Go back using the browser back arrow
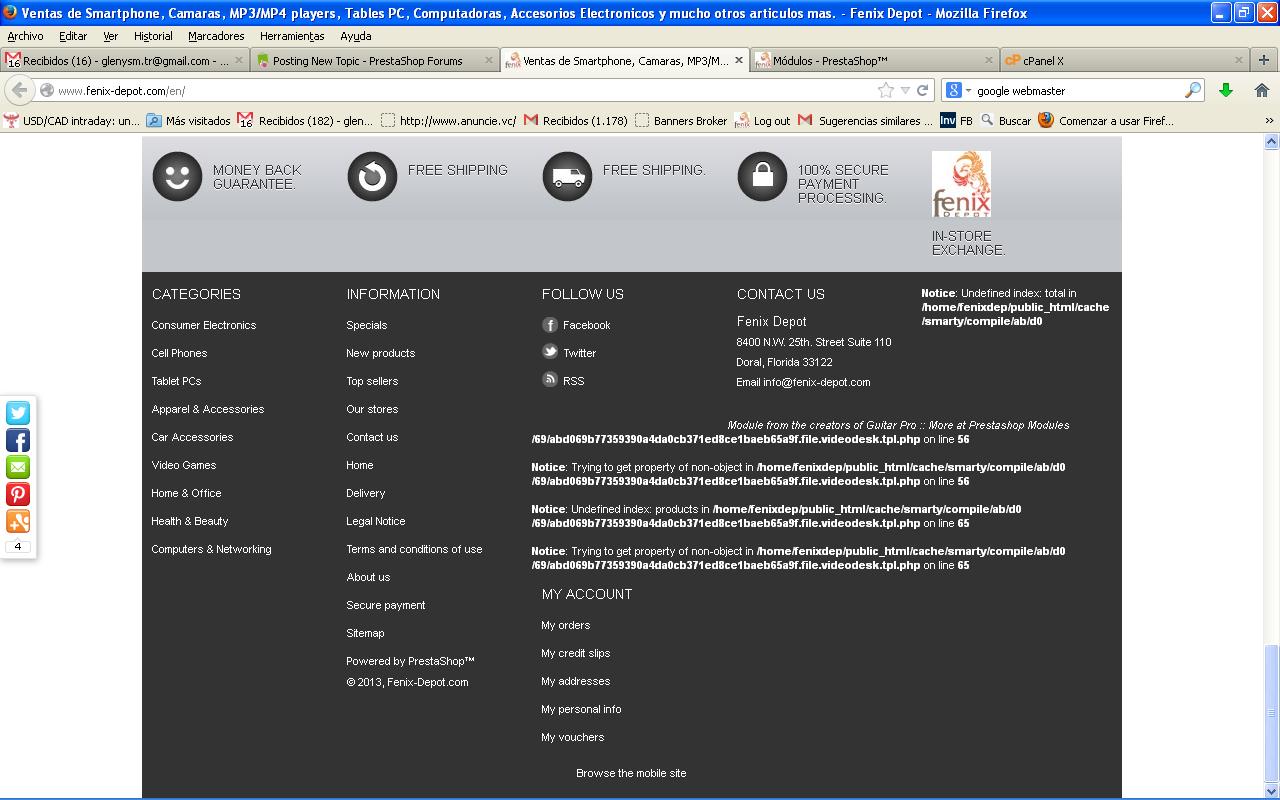Screen dimensions: 1280x800 point(19,90)
